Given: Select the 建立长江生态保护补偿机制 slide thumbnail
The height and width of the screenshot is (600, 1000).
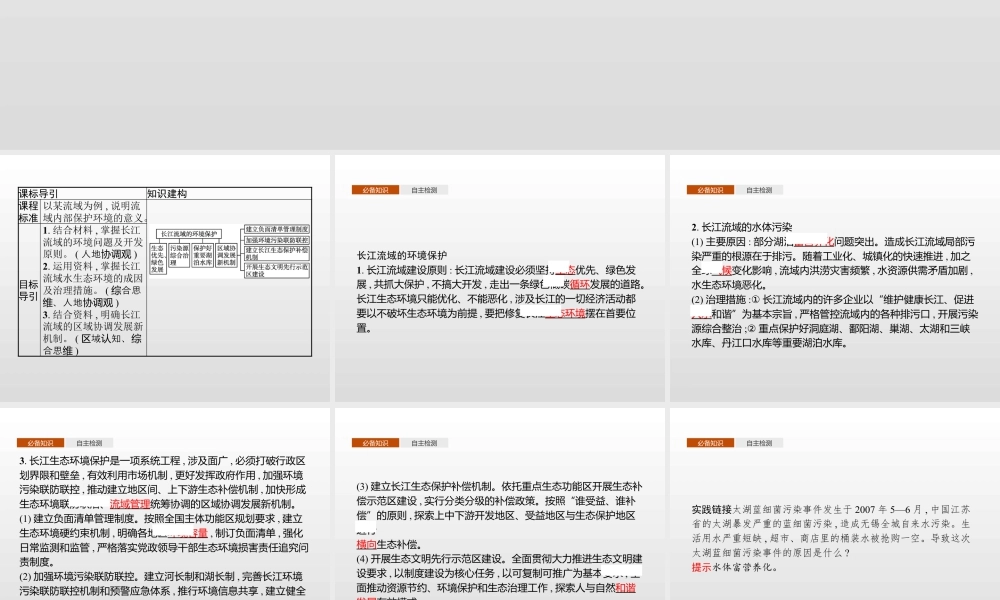Looking at the screenshot, I should (x=499, y=518).
